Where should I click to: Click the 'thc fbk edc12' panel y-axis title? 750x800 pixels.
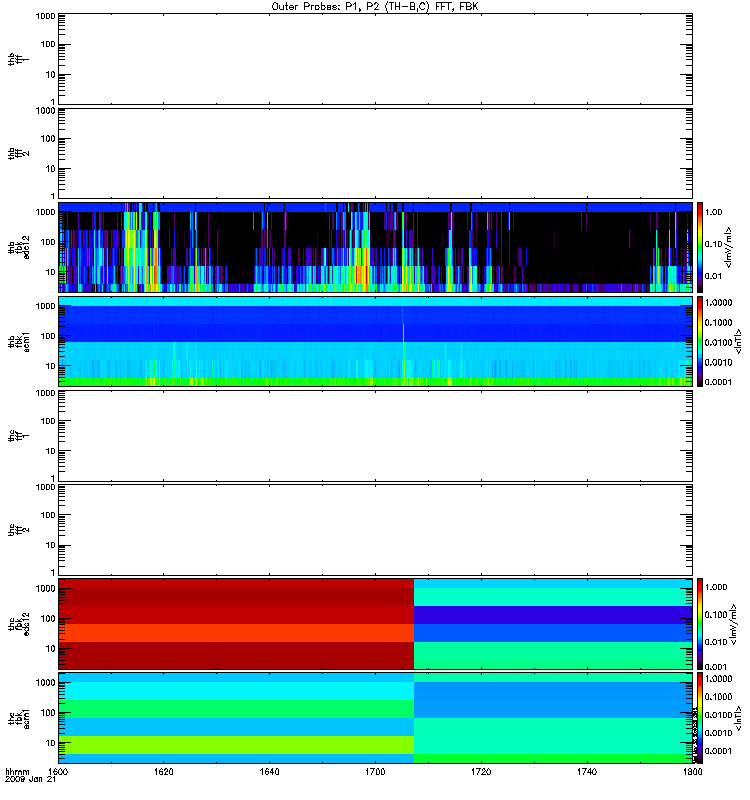pyautogui.click(x=19, y=623)
